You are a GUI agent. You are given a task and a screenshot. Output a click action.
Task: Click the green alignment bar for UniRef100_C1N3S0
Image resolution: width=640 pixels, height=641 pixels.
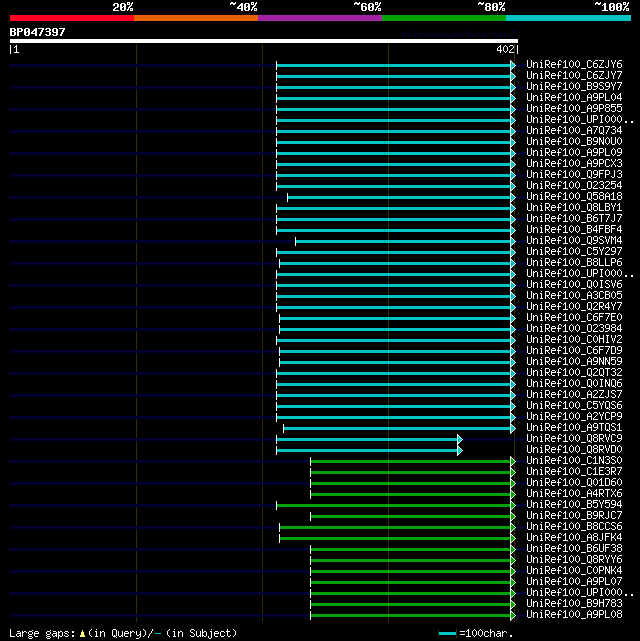pos(413,462)
